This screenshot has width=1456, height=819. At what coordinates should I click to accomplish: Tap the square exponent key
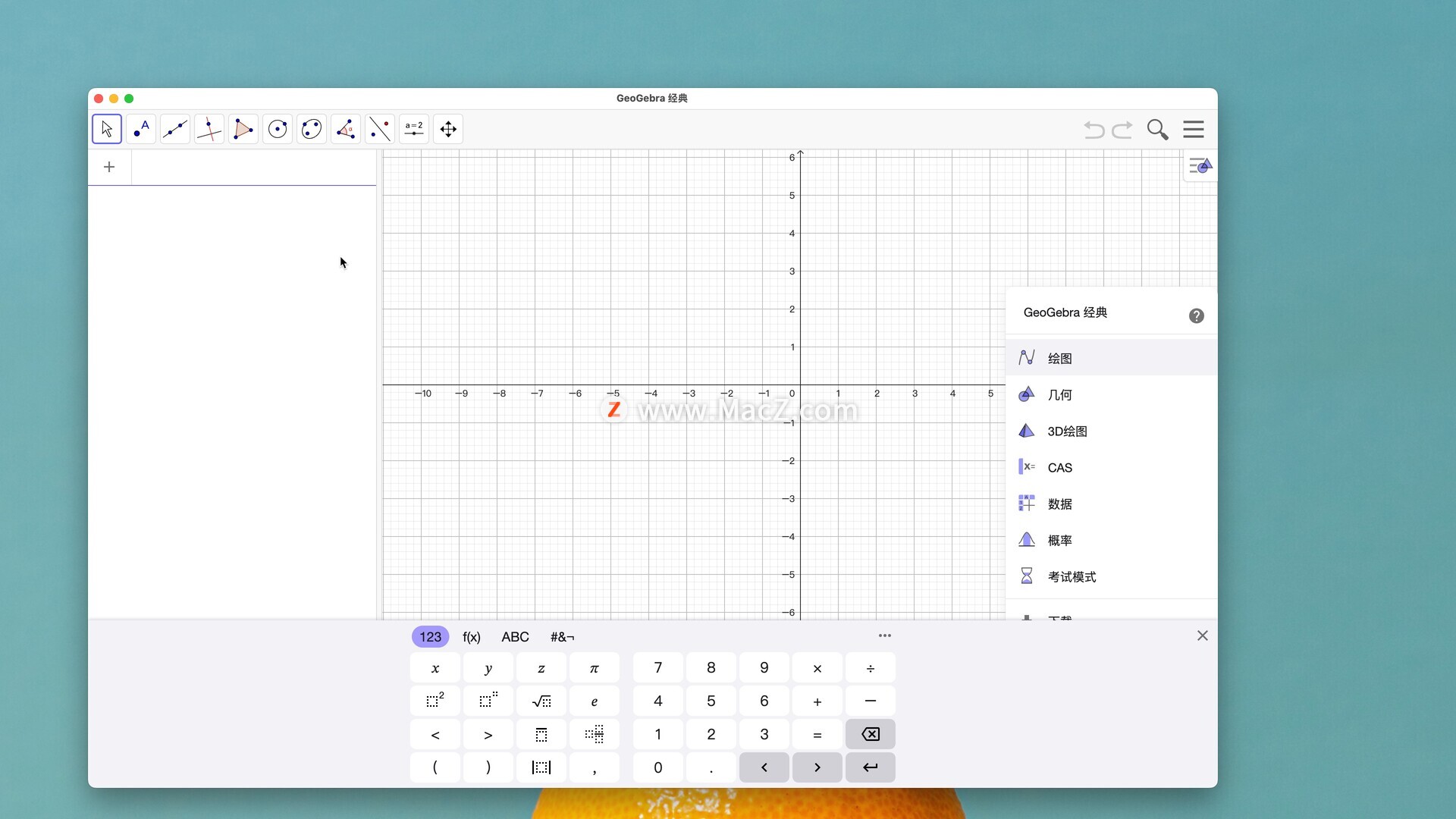click(x=435, y=701)
